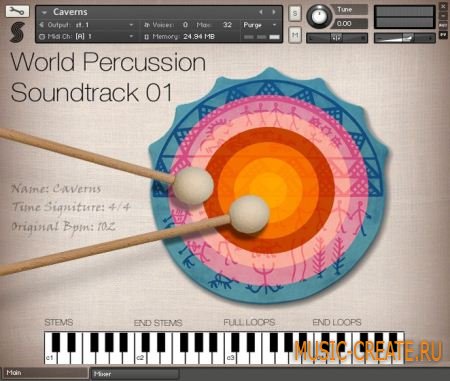
Task: Click the Memory value 24.94 MB
Action: click(x=199, y=36)
